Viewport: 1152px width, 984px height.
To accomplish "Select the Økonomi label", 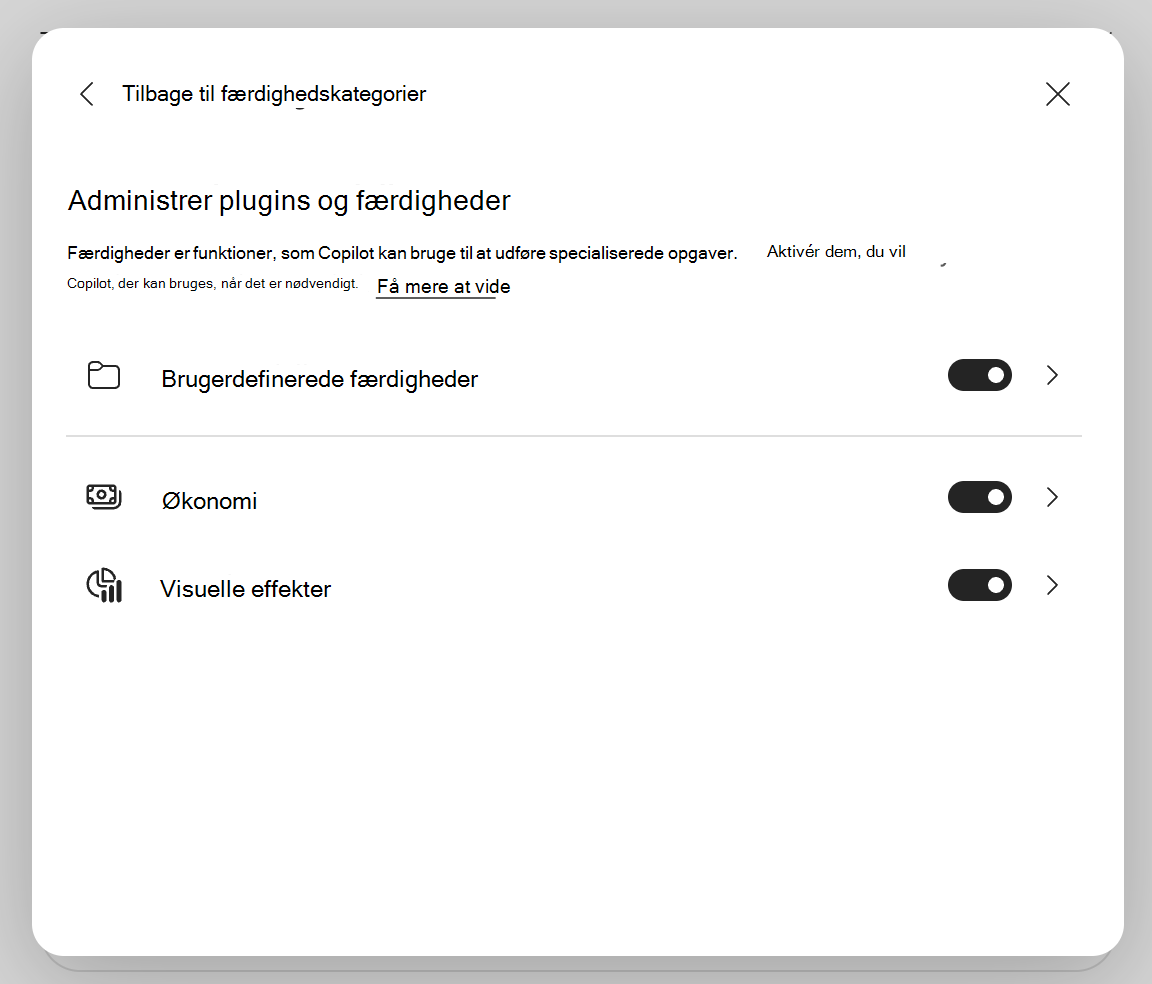I will (x=209, y=501).
